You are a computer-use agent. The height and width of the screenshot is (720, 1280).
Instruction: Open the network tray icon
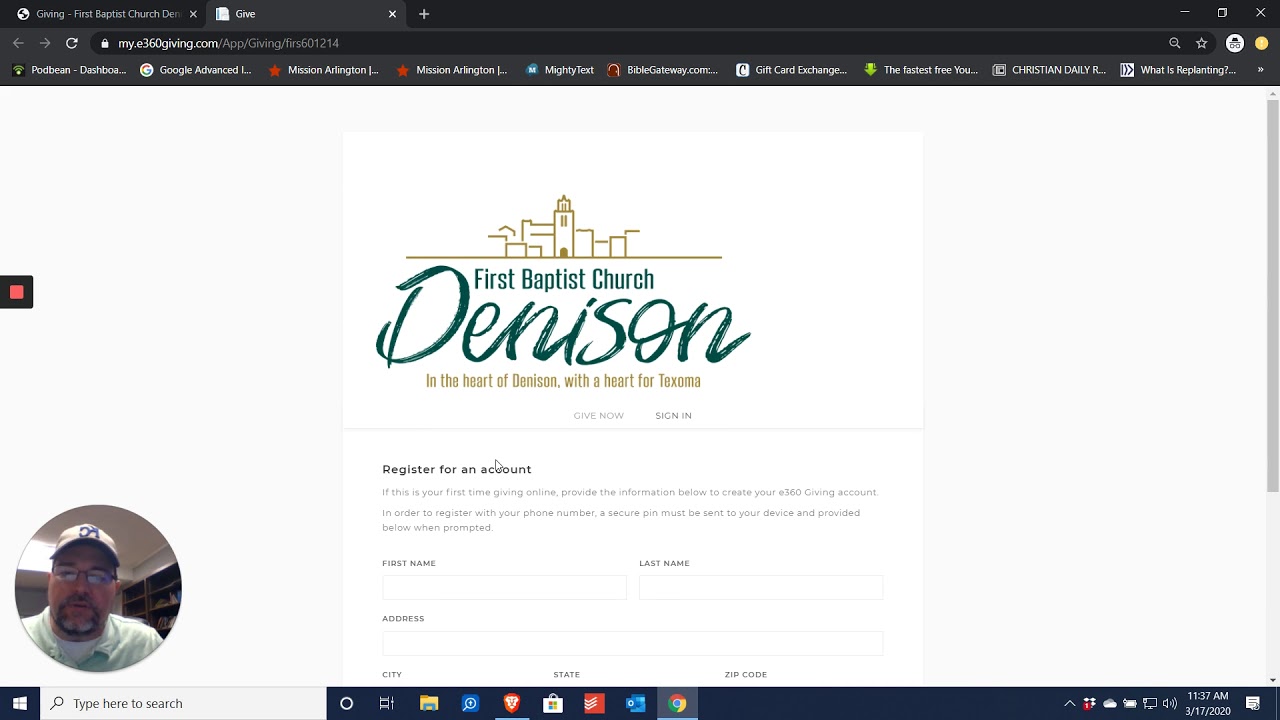coord(1150,703)
